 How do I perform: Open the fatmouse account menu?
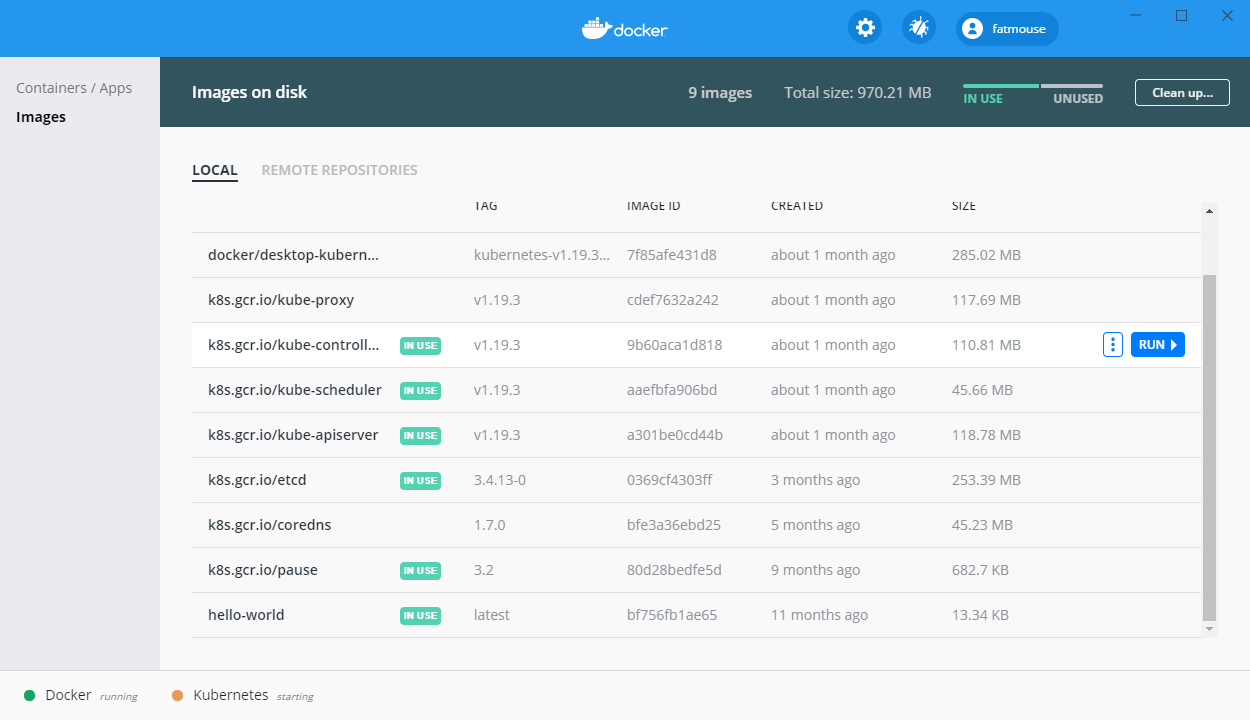pos(1007,29)
